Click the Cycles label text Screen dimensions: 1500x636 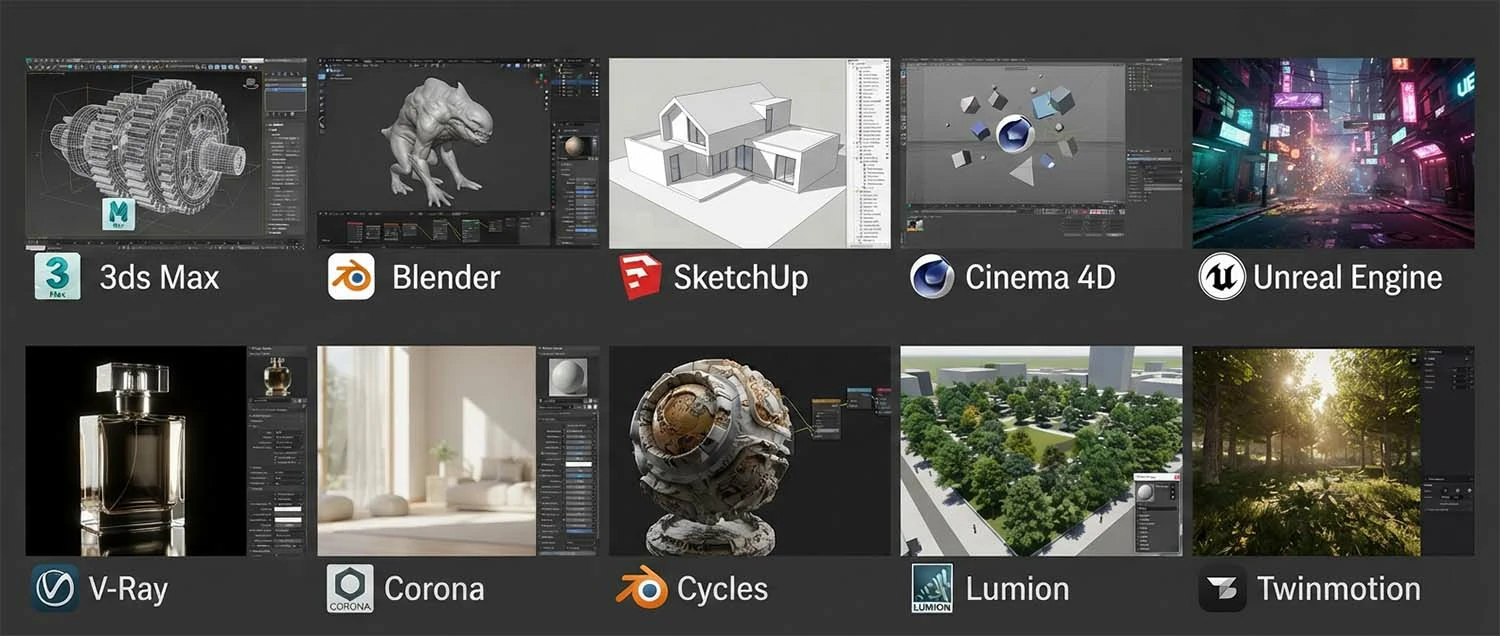(722, 589)
